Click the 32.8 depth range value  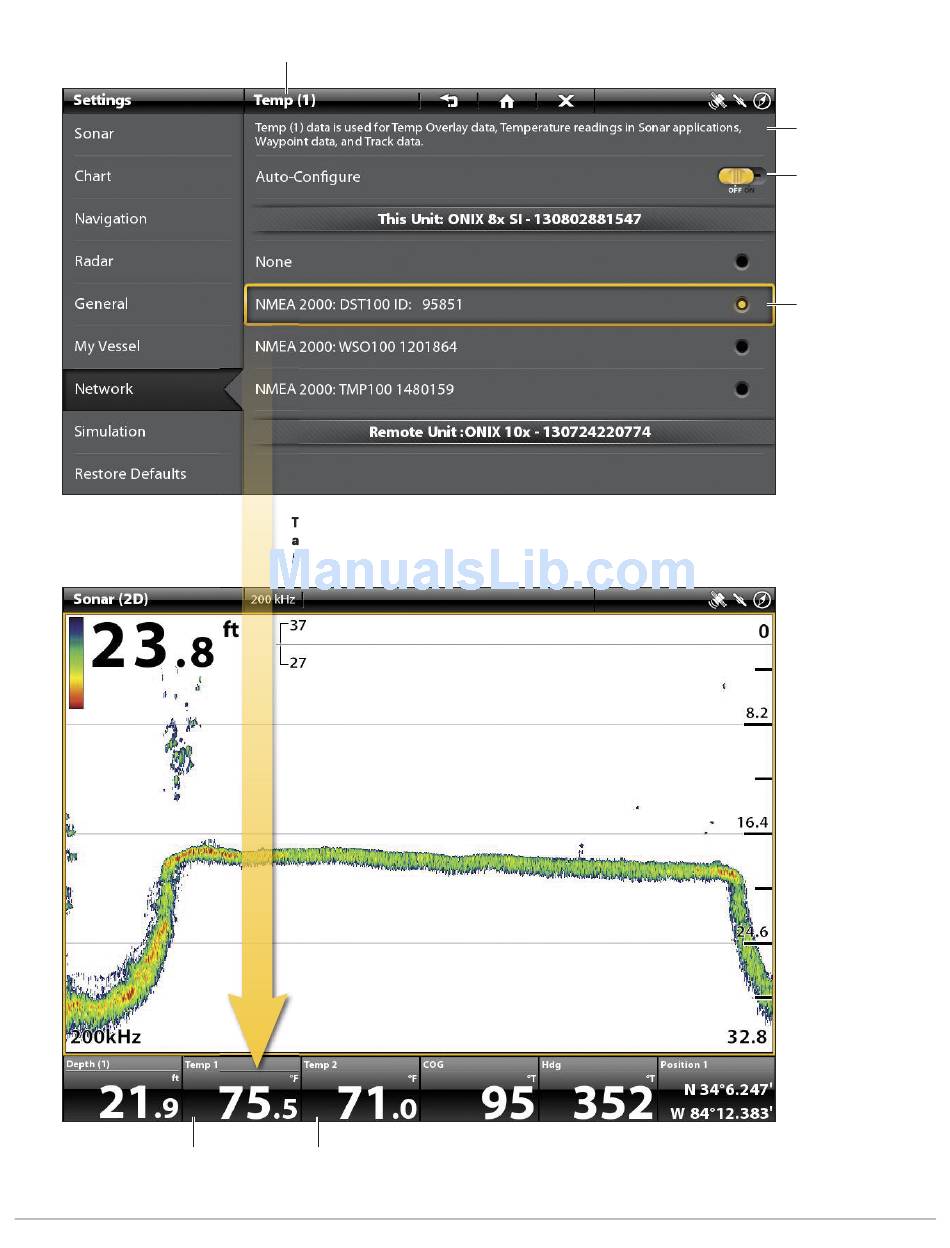point(747,1037)
